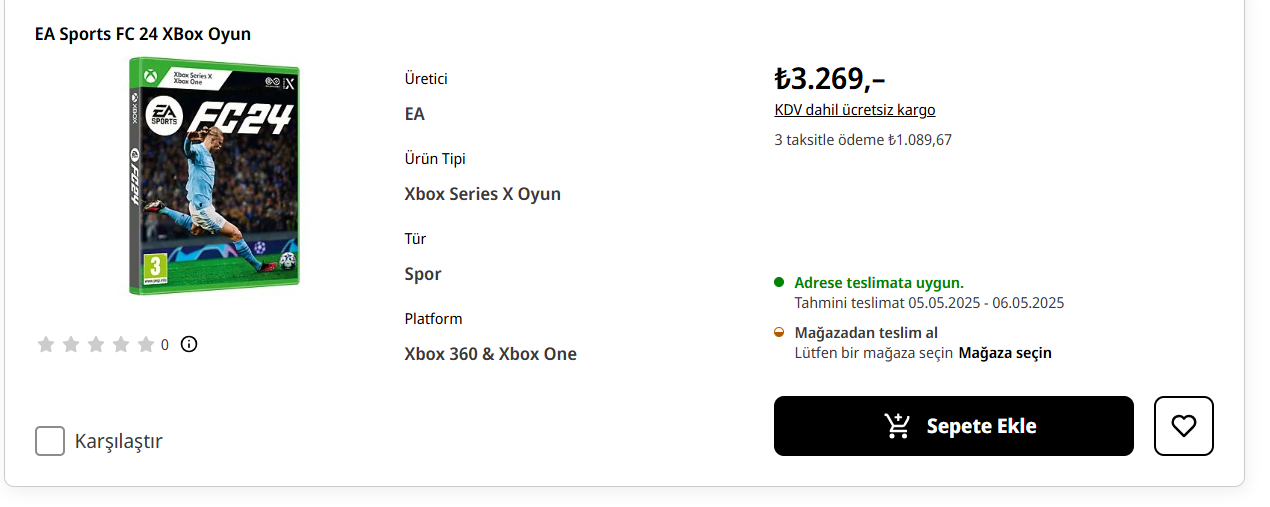Screen dimensions: 1270x507
Task: Click the Xbox 360 & Xbox One platform value
Action: (490, 354)
